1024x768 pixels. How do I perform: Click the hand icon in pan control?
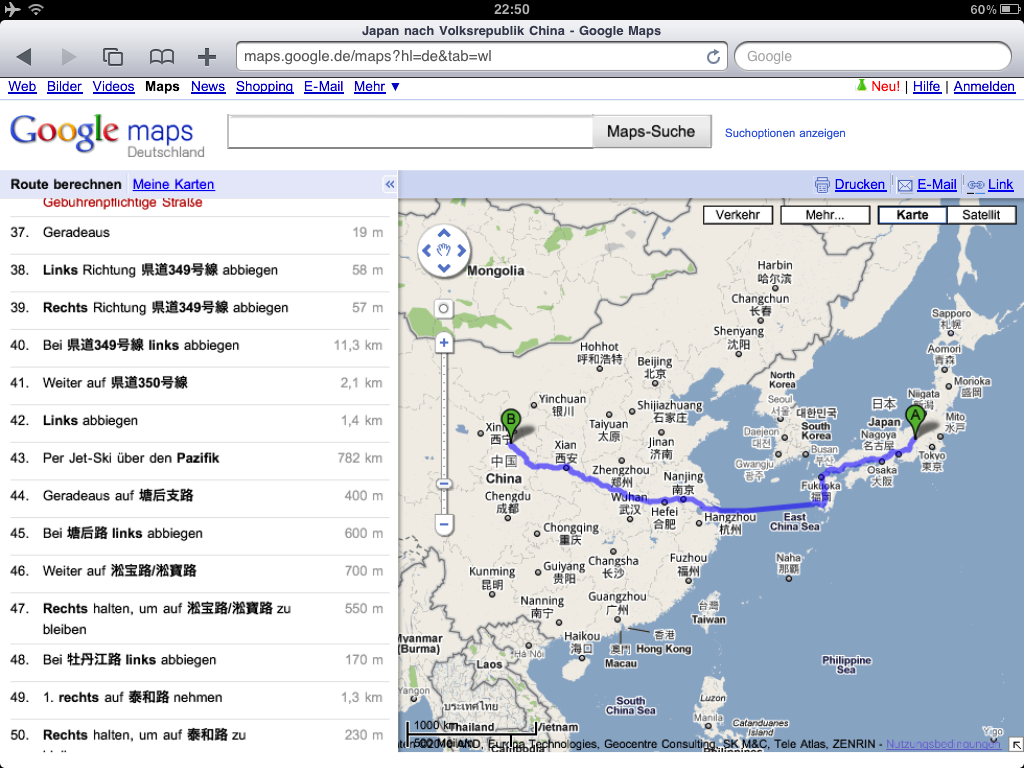point(444,250)
